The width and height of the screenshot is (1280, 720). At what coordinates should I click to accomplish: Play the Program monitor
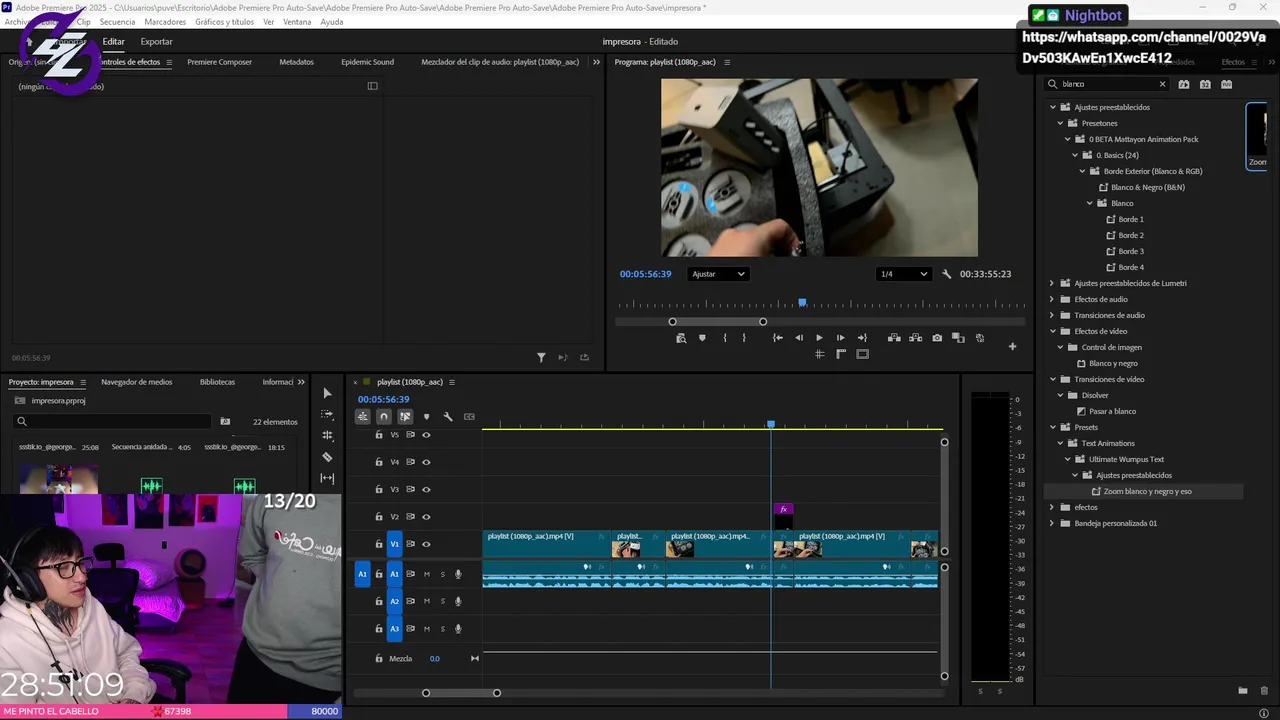pos(819,338)
